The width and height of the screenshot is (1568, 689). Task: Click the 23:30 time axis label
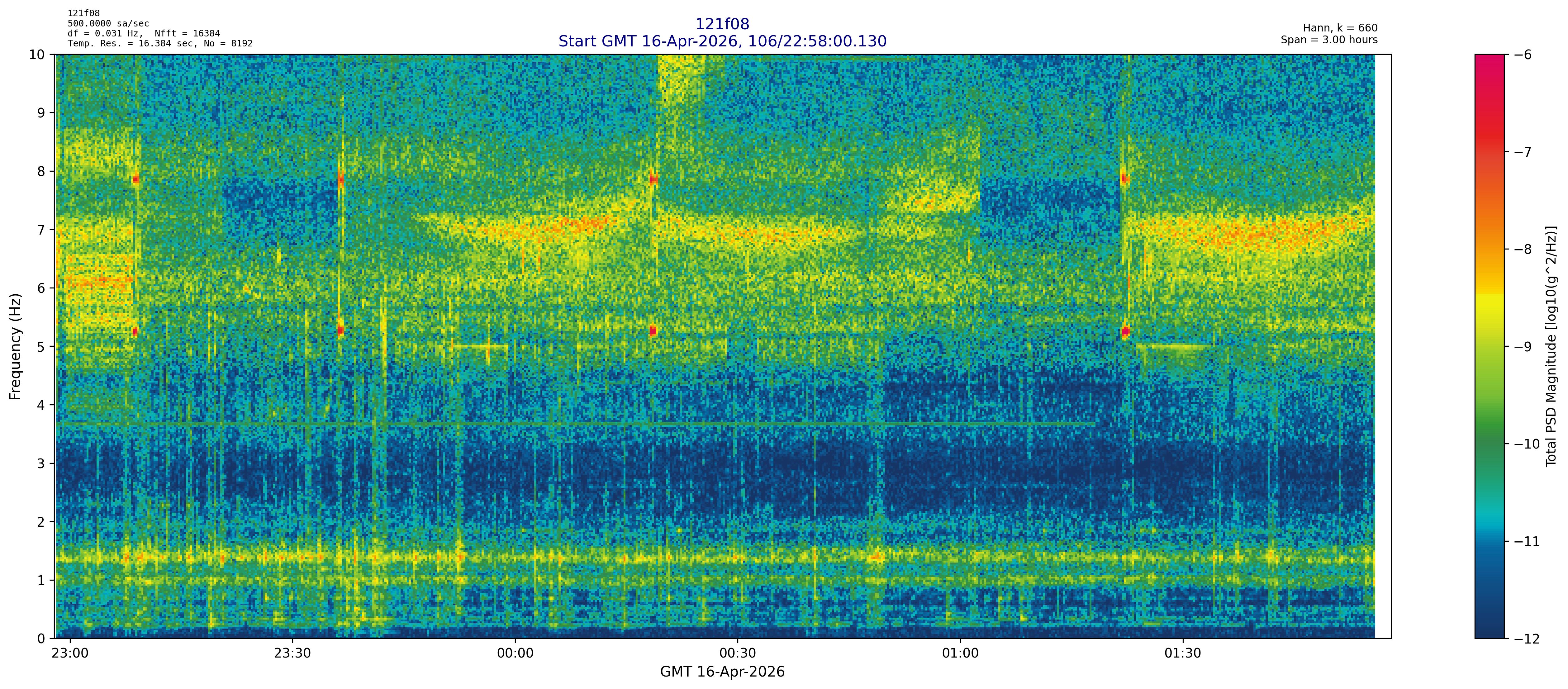292,654
